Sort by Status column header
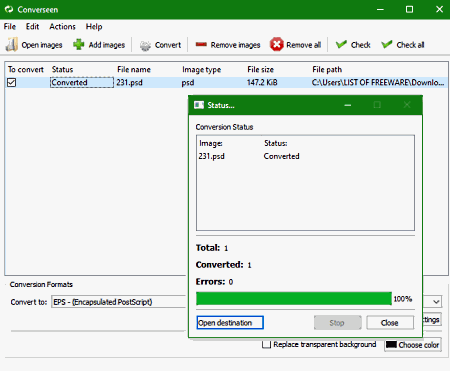 (62, 69)
